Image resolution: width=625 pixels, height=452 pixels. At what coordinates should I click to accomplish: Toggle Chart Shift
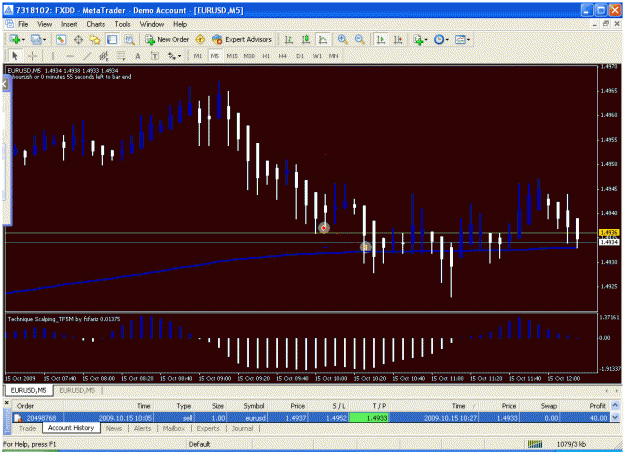click(398, 39)
